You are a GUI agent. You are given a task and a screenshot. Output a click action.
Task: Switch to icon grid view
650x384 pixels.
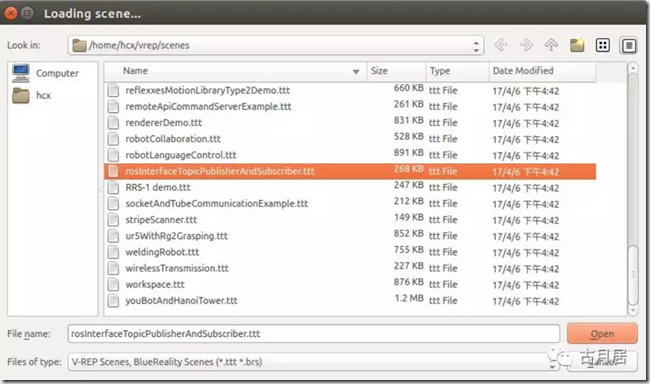(x=602, y=45)
